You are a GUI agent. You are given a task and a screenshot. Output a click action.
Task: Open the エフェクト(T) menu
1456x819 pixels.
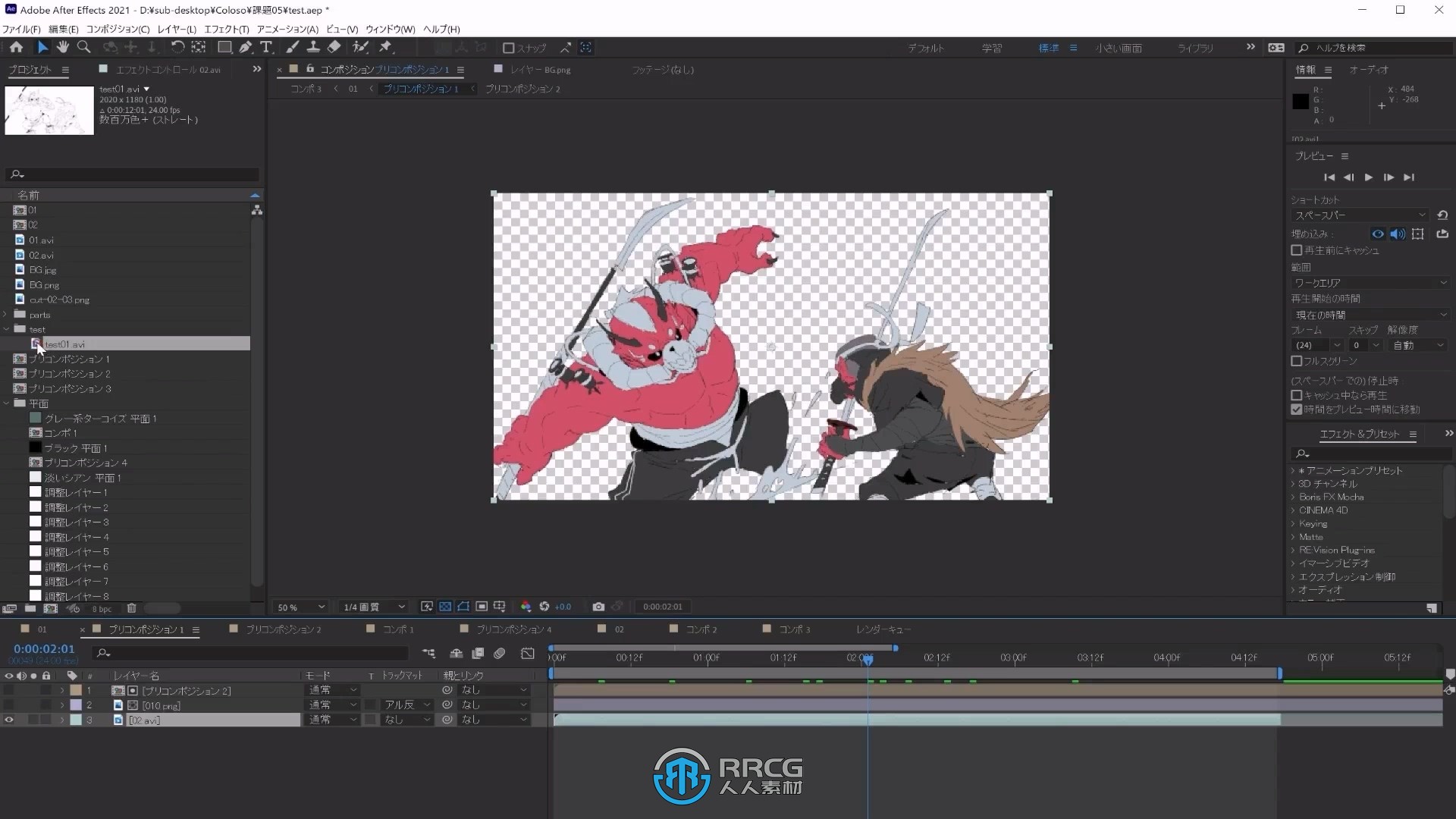coord(226,29)
